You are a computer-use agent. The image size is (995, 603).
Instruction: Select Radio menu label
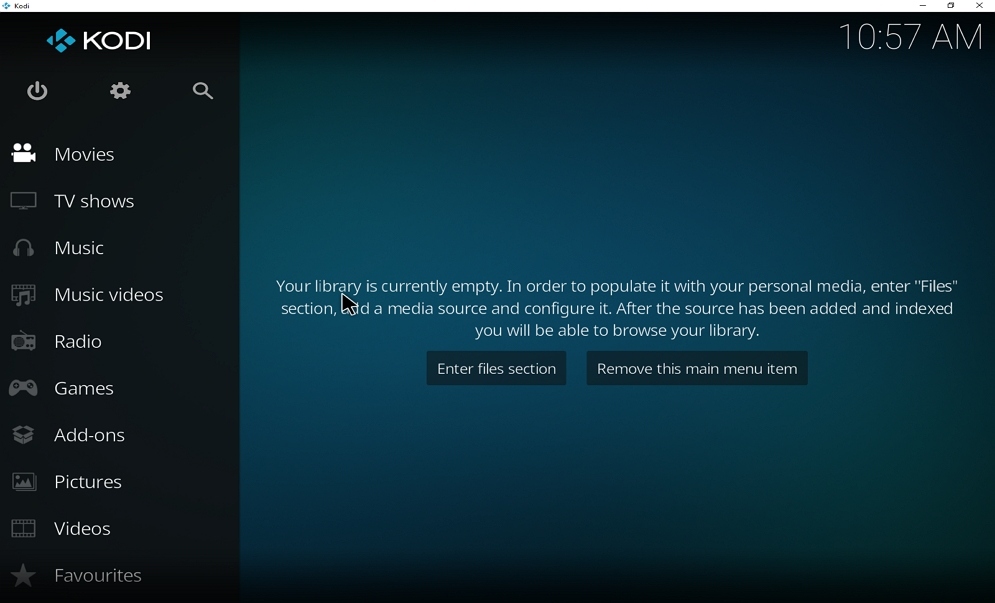click(x=78, y=341)
